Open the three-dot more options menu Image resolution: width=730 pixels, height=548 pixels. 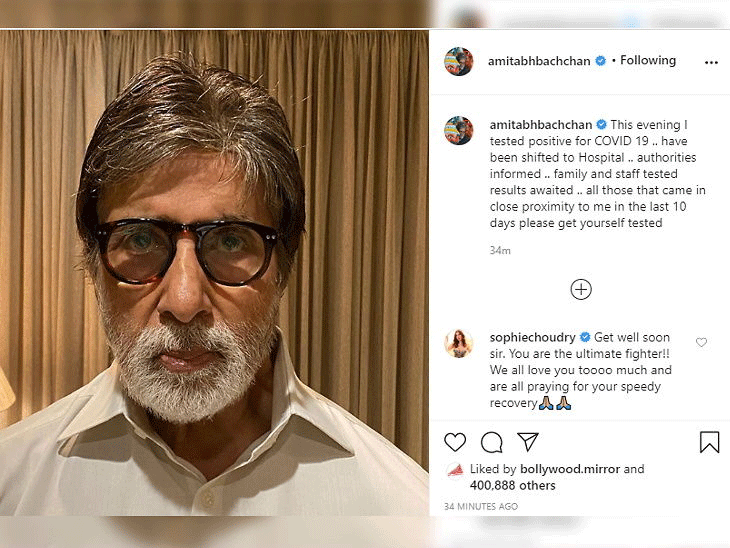tap(711, 62)
